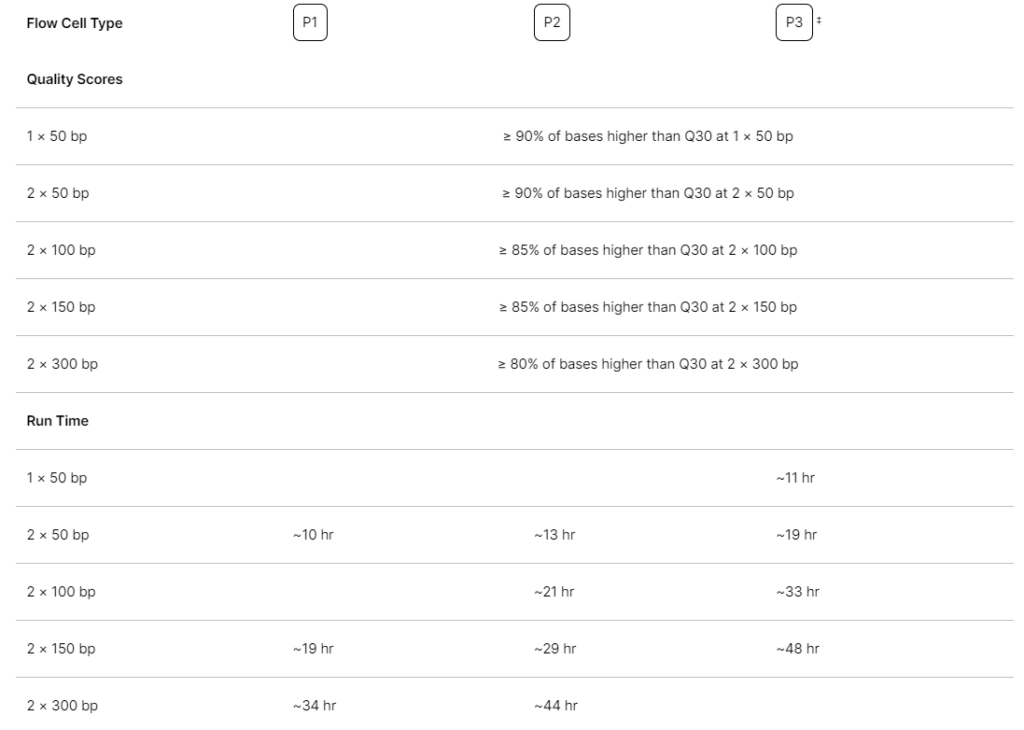Viewport: 1024px width, 730px height.
Task: Select the "Quality Scores" section heading
Action: 74,79
